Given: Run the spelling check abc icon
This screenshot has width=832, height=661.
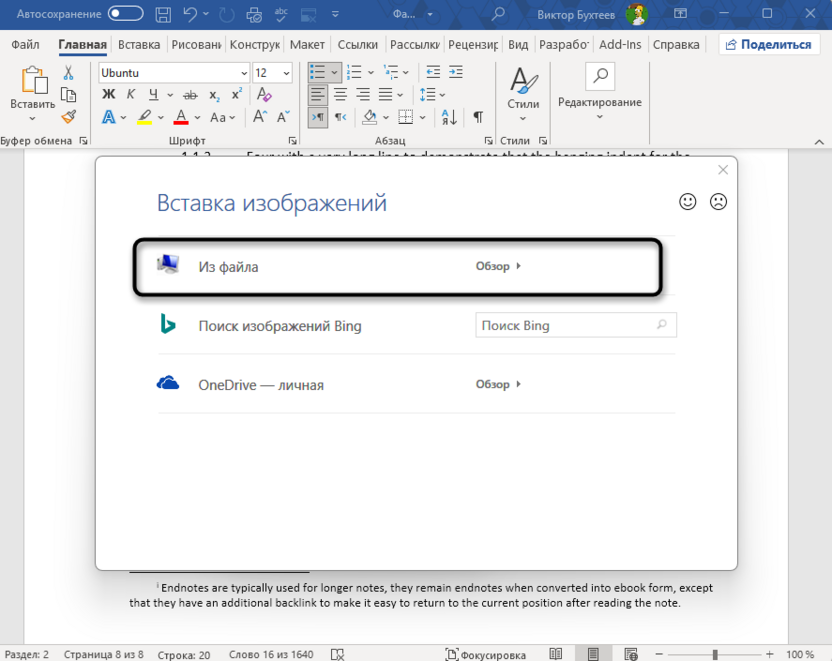Looking at the screenshot, I should tap(281, 14).
